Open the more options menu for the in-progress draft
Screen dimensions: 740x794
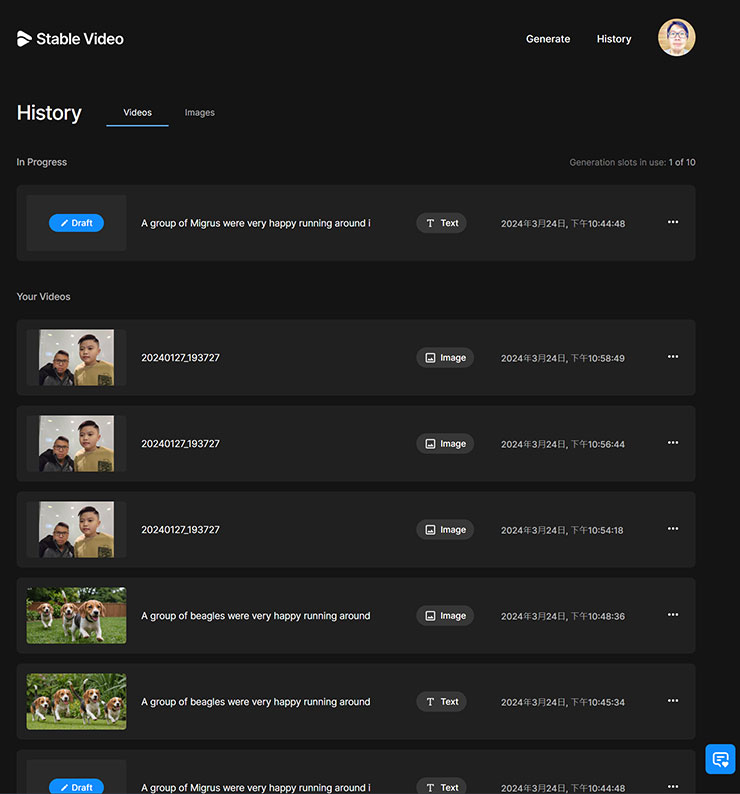tap(673, 222)
